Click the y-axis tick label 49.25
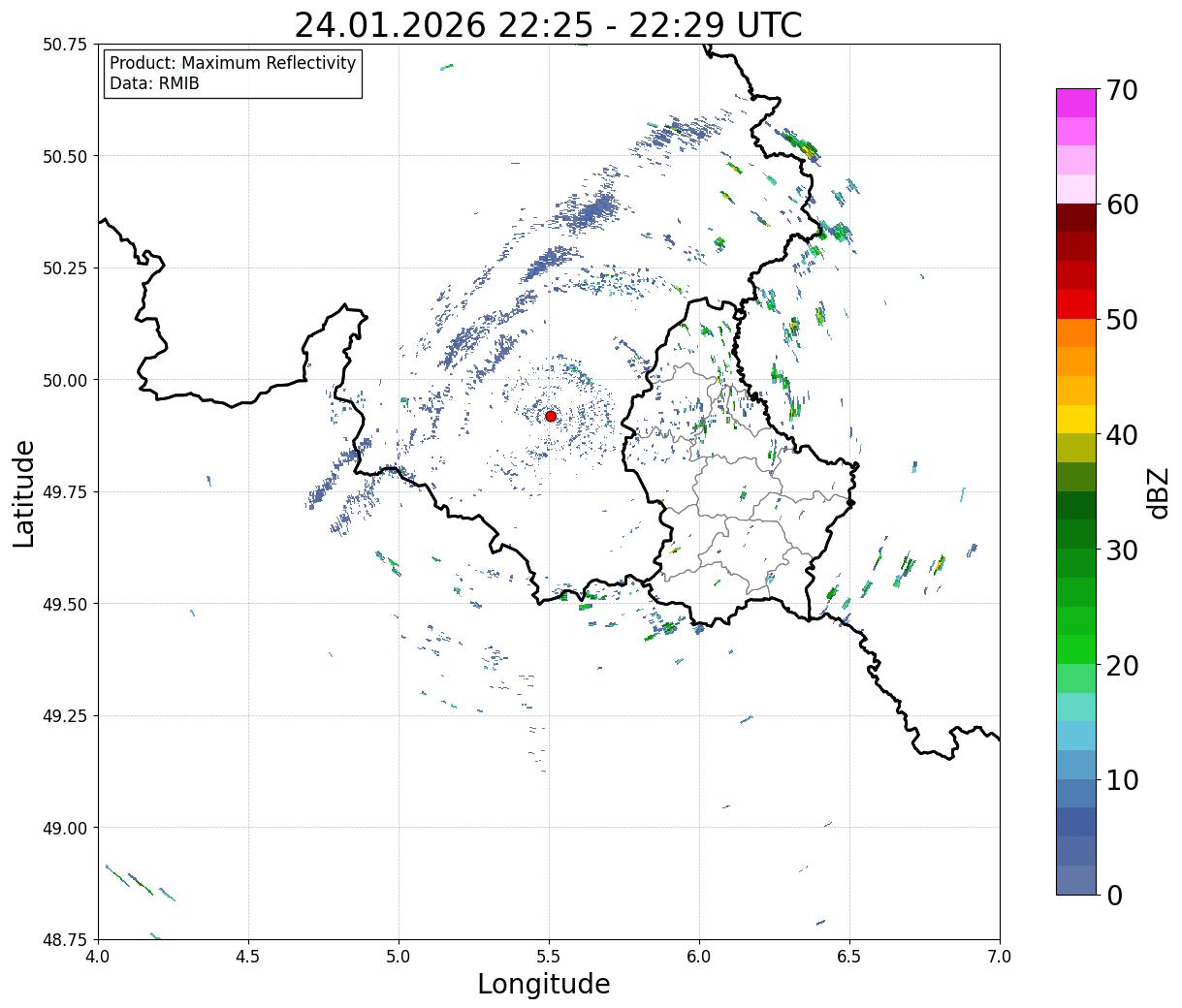Screen dimensions: 1182x1008 [65, 716]
